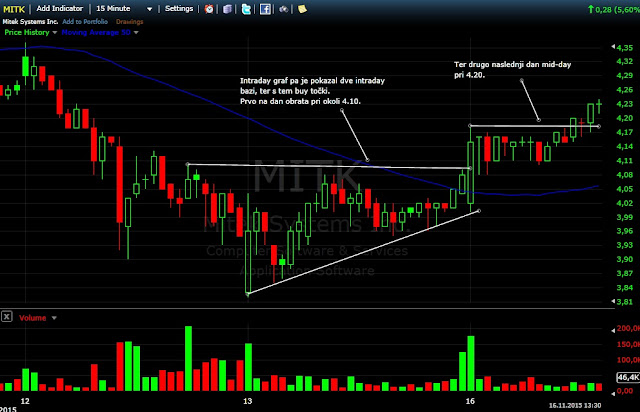
Task: Click the MITK ticker symbol
Action: click(14, 9)
